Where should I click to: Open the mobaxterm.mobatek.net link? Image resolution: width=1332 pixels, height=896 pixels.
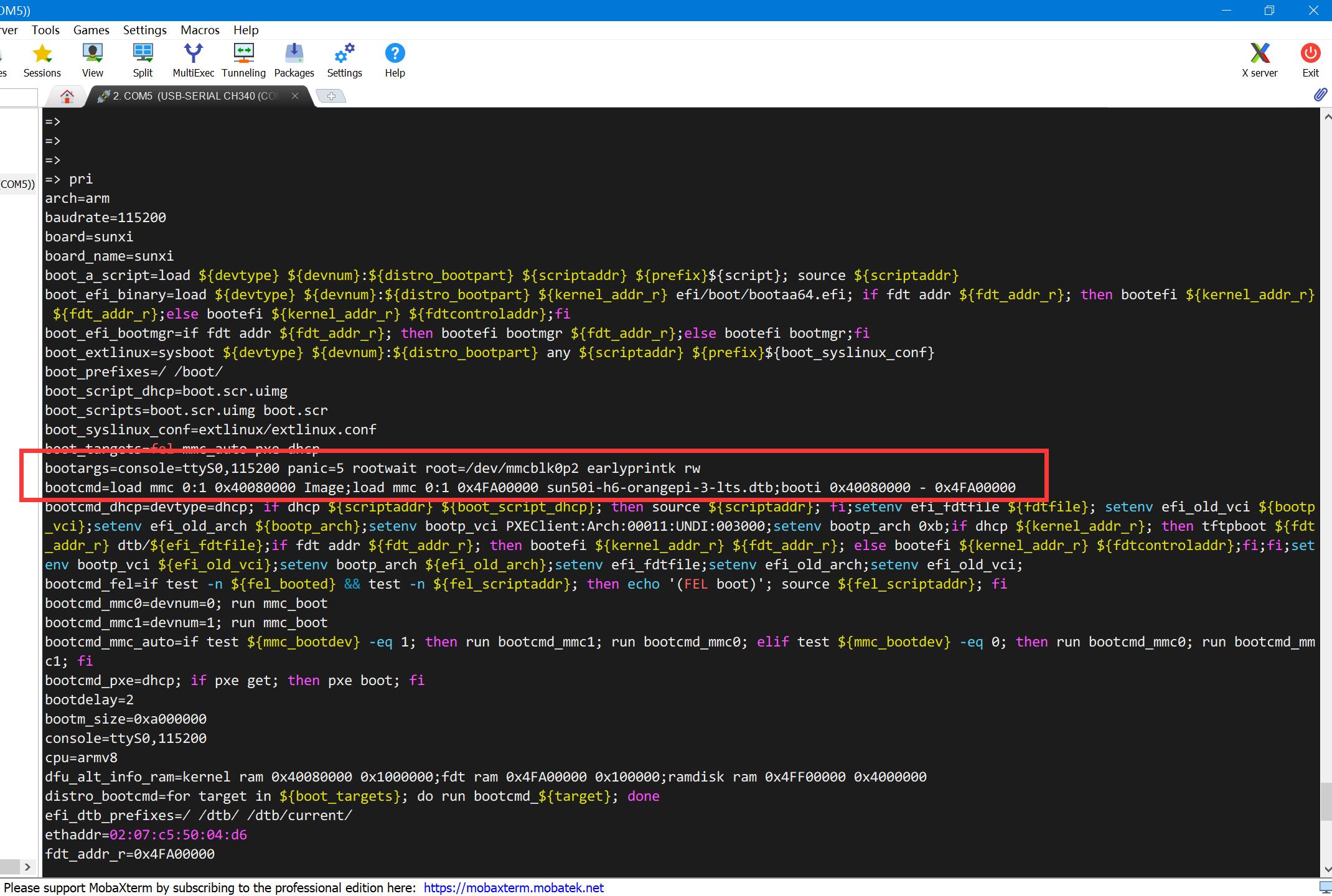pyautogui.click(x=514, y=888)
